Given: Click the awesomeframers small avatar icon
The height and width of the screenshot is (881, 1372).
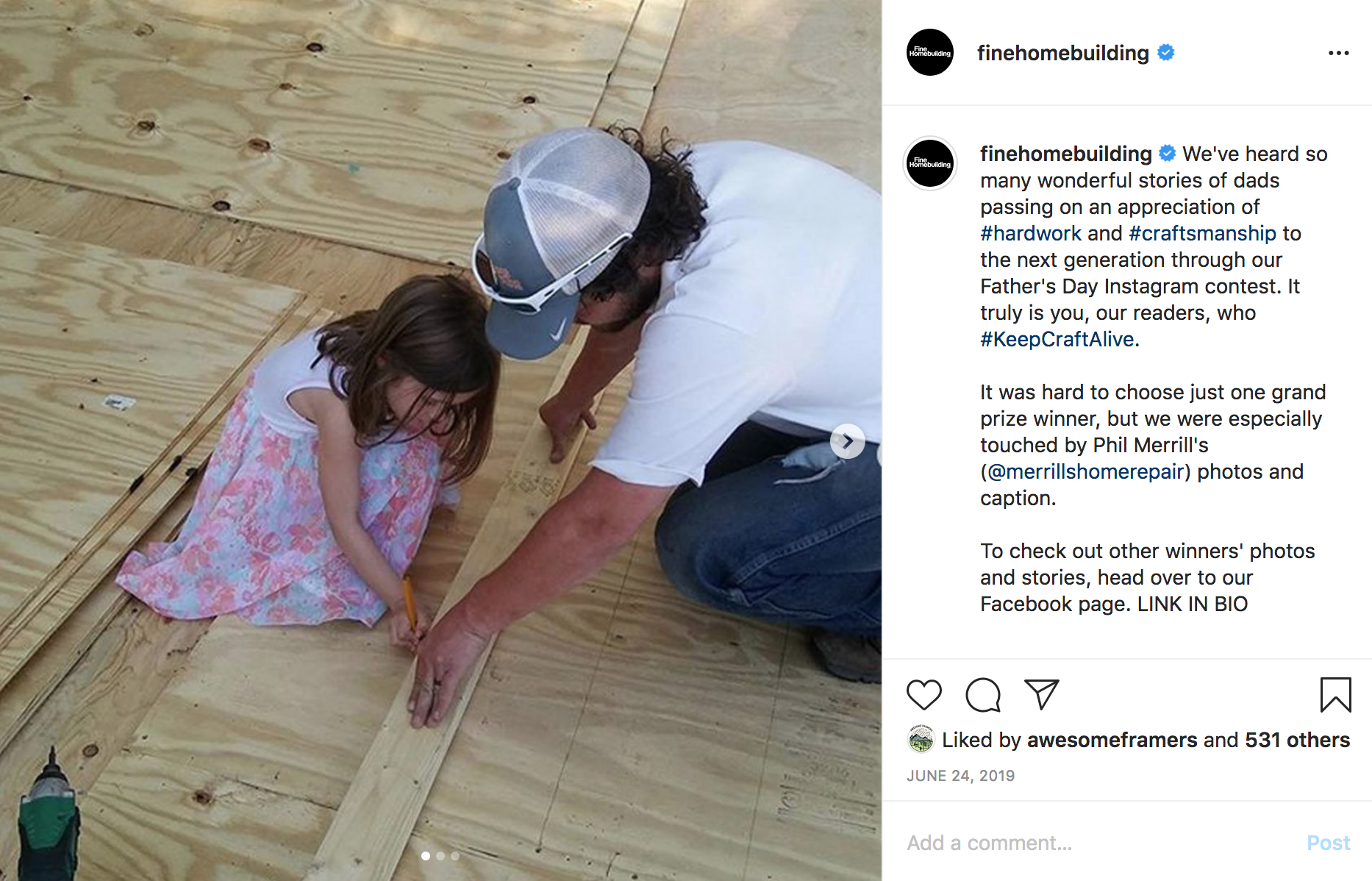Looking at the screenshot, I should click(921, 739).
